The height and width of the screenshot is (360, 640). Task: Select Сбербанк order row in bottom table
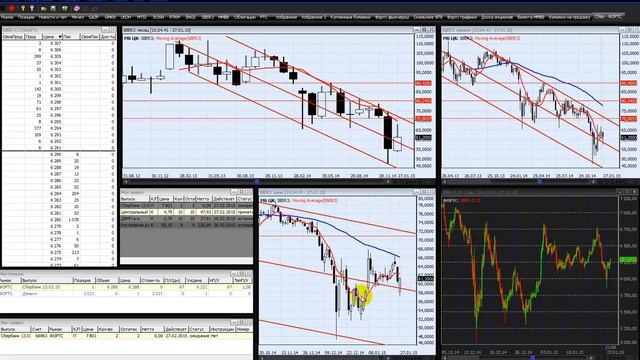click(126, 336)
